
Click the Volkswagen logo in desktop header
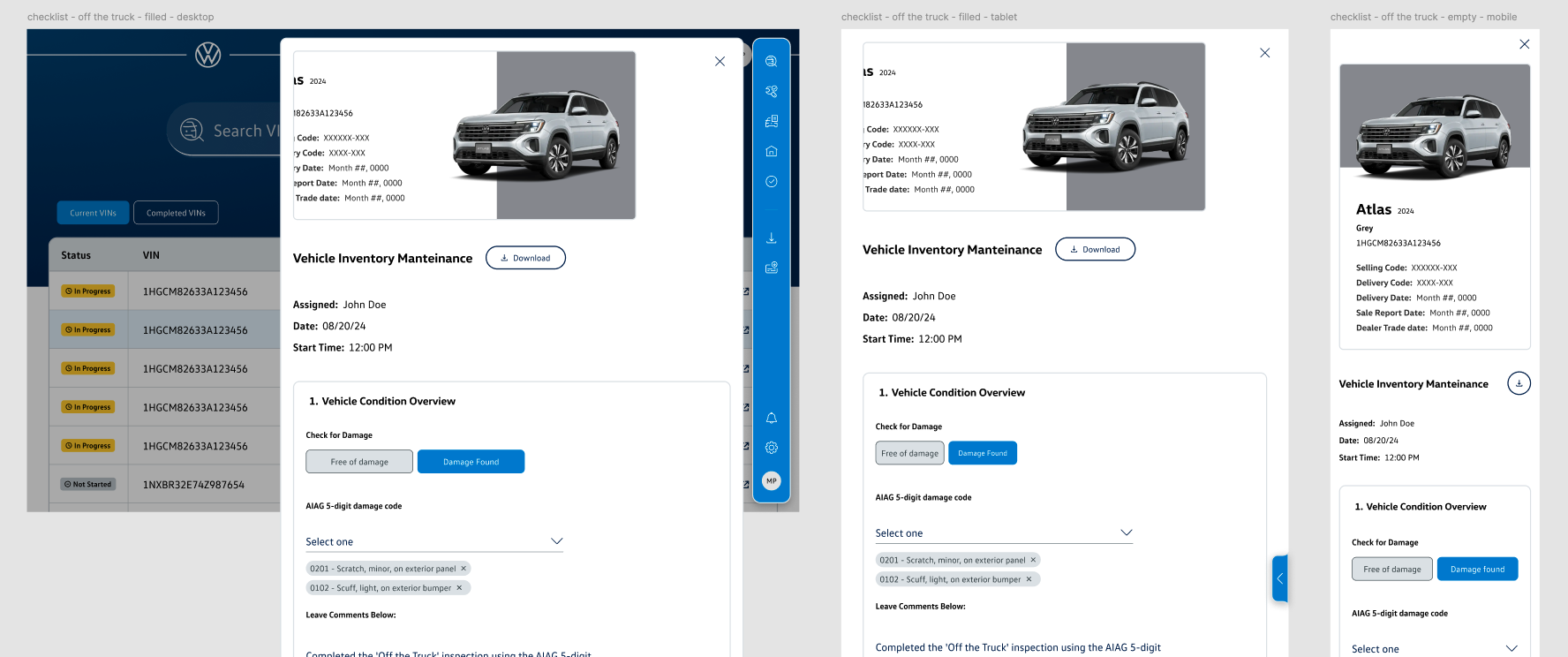click(208, 55)
